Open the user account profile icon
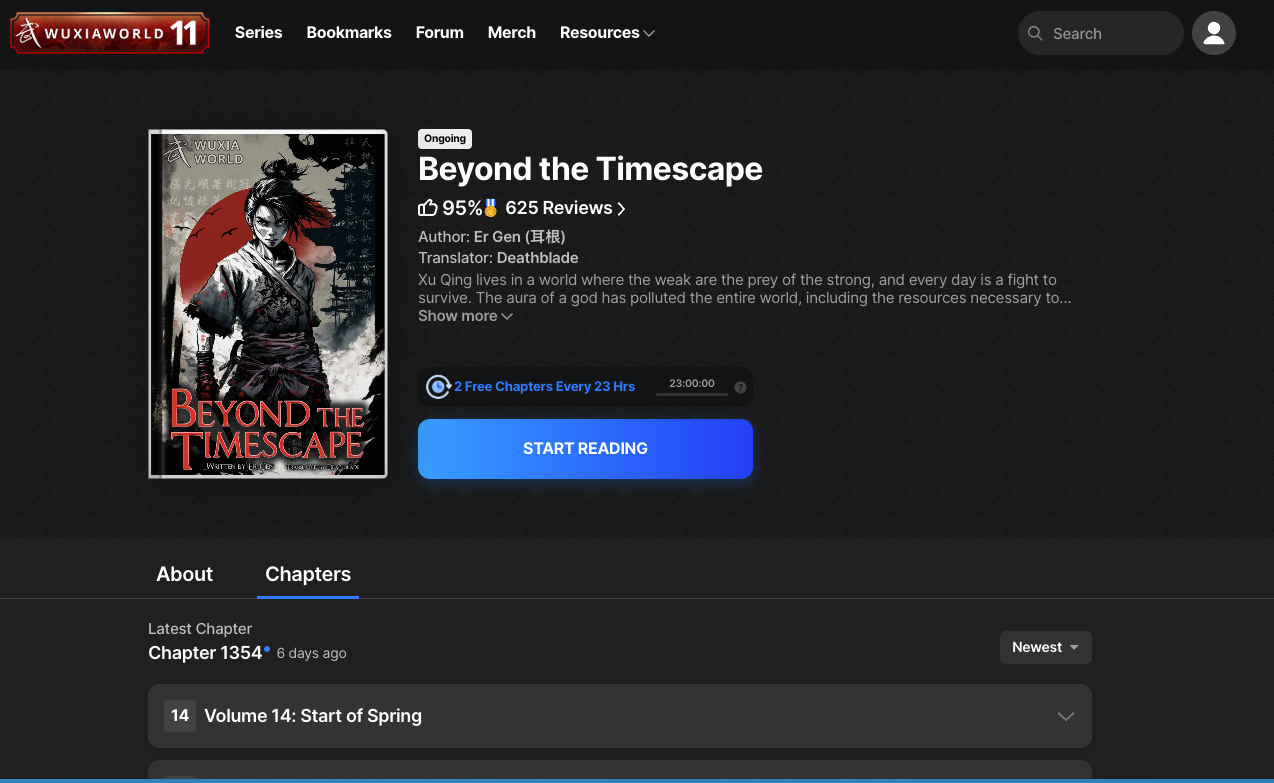This screenshot has width=1274, height=783. pyautogui.click(x=1213, y=32)
